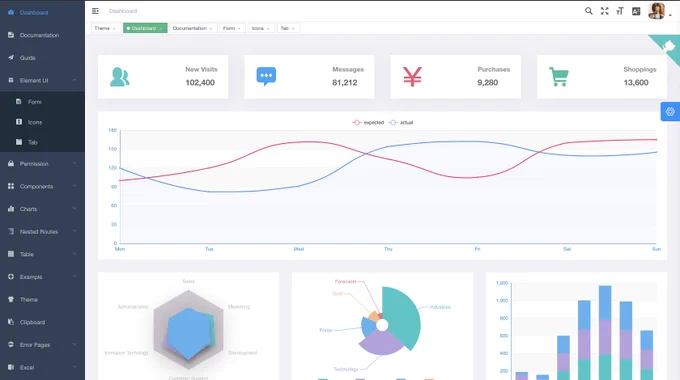Screen dimensions: 680x380
Task: Open Documentation via its sidebar icon
Action: pyautogui.click(x=11, y=35)
